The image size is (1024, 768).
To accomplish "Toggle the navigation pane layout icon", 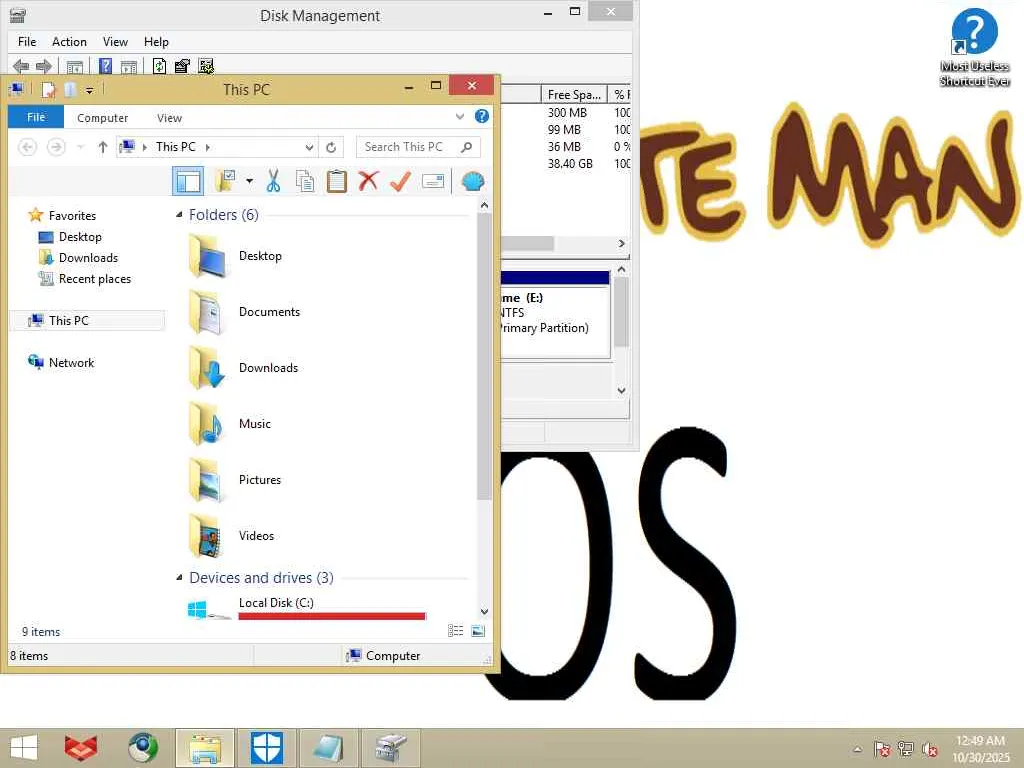I will click(x=188, y=181).
